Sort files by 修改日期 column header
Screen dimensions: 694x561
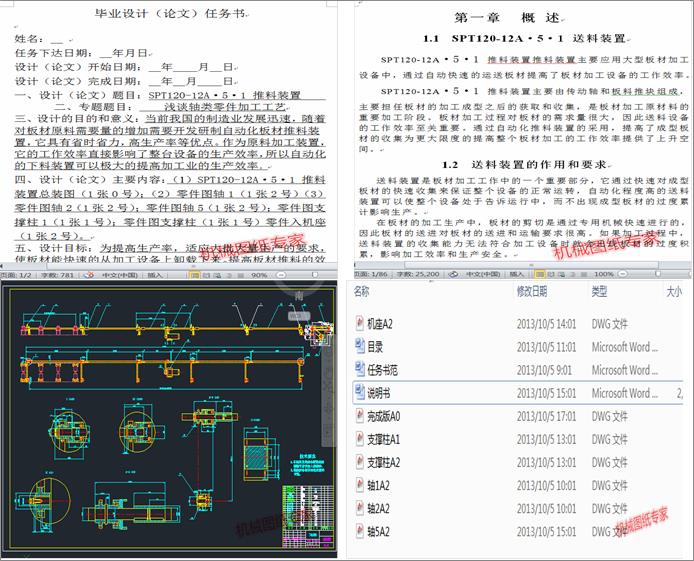click(532, 291)
